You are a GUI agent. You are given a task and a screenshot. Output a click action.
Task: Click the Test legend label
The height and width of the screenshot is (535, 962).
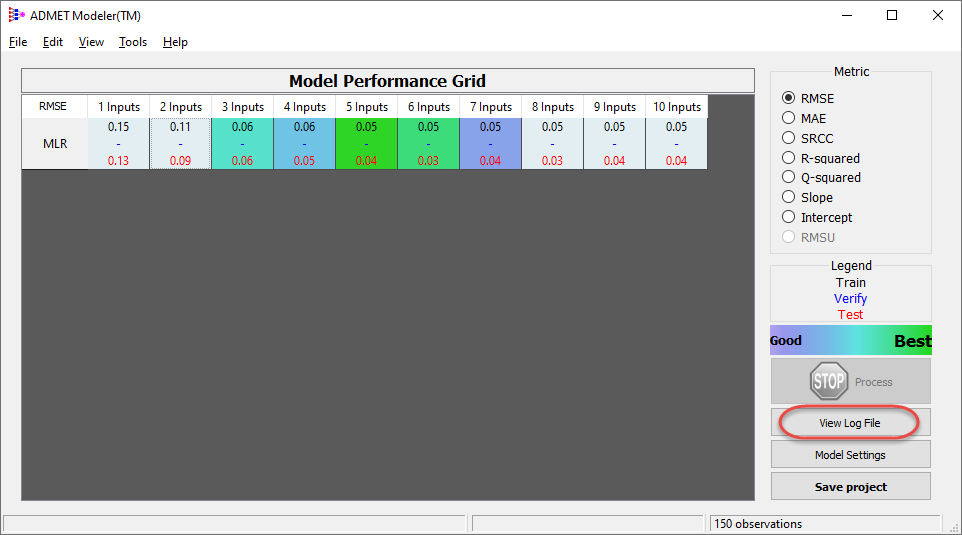coord(850,315)
